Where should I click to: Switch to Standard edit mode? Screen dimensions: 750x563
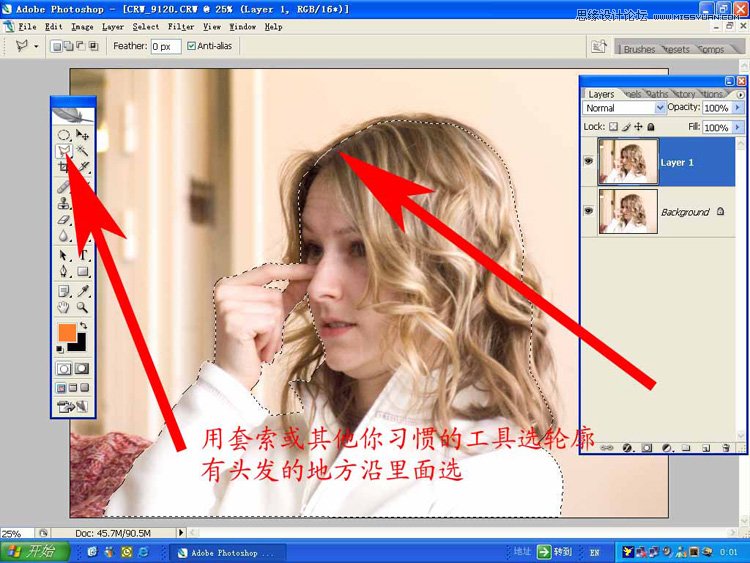64,368
